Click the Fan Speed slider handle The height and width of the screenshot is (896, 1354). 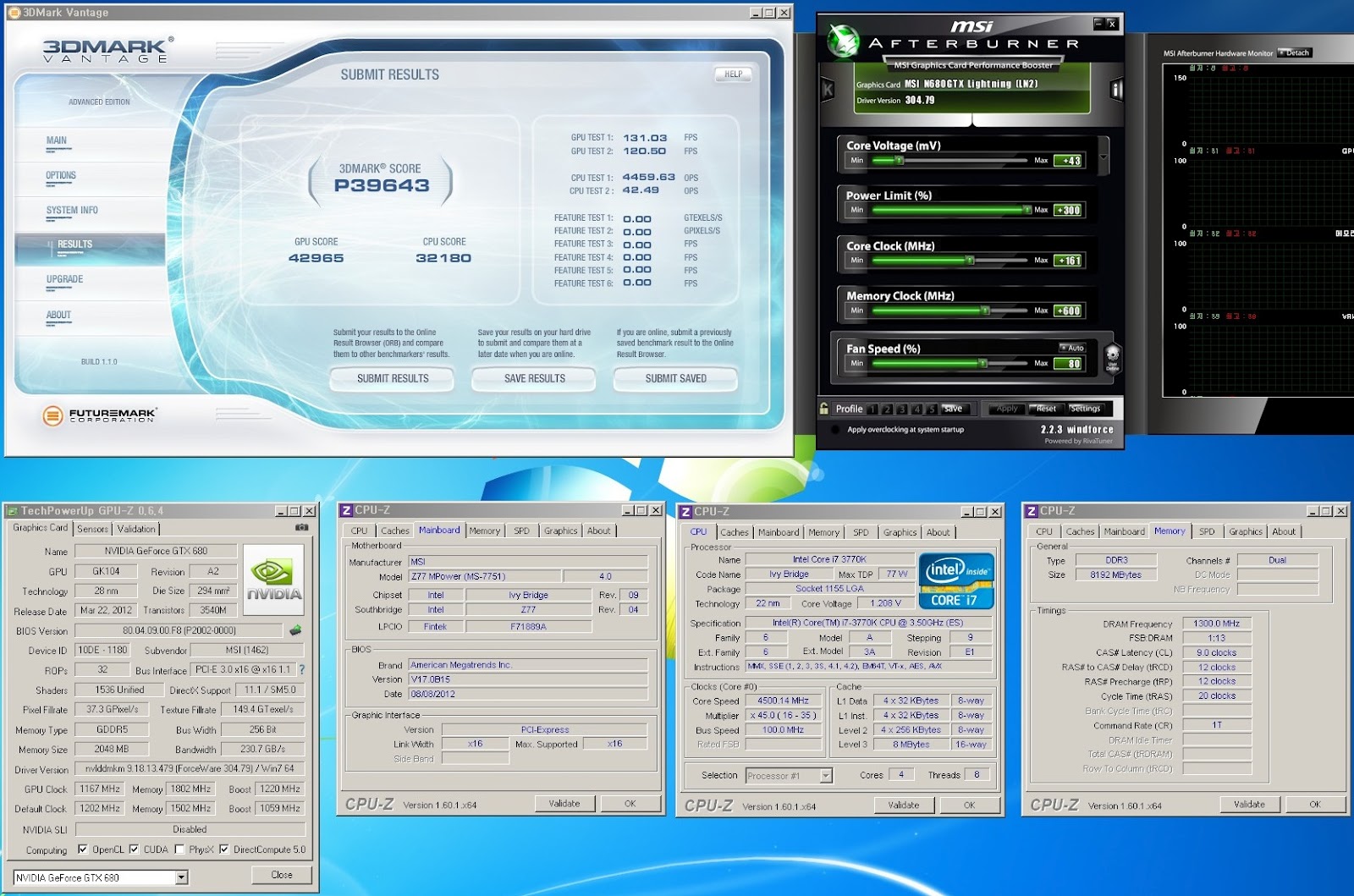pyautogui.click(x=982, y=363)
